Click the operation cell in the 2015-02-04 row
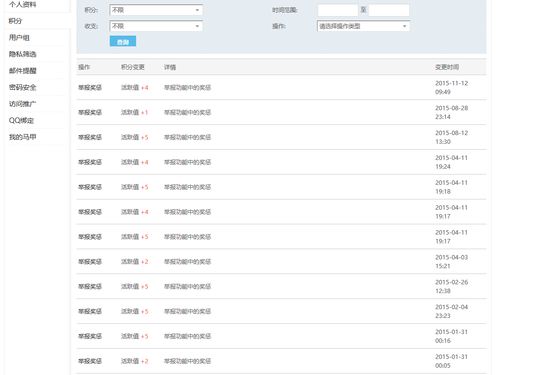Image resolution: width=560 pixels, height=375 pixels. point(90,311)
